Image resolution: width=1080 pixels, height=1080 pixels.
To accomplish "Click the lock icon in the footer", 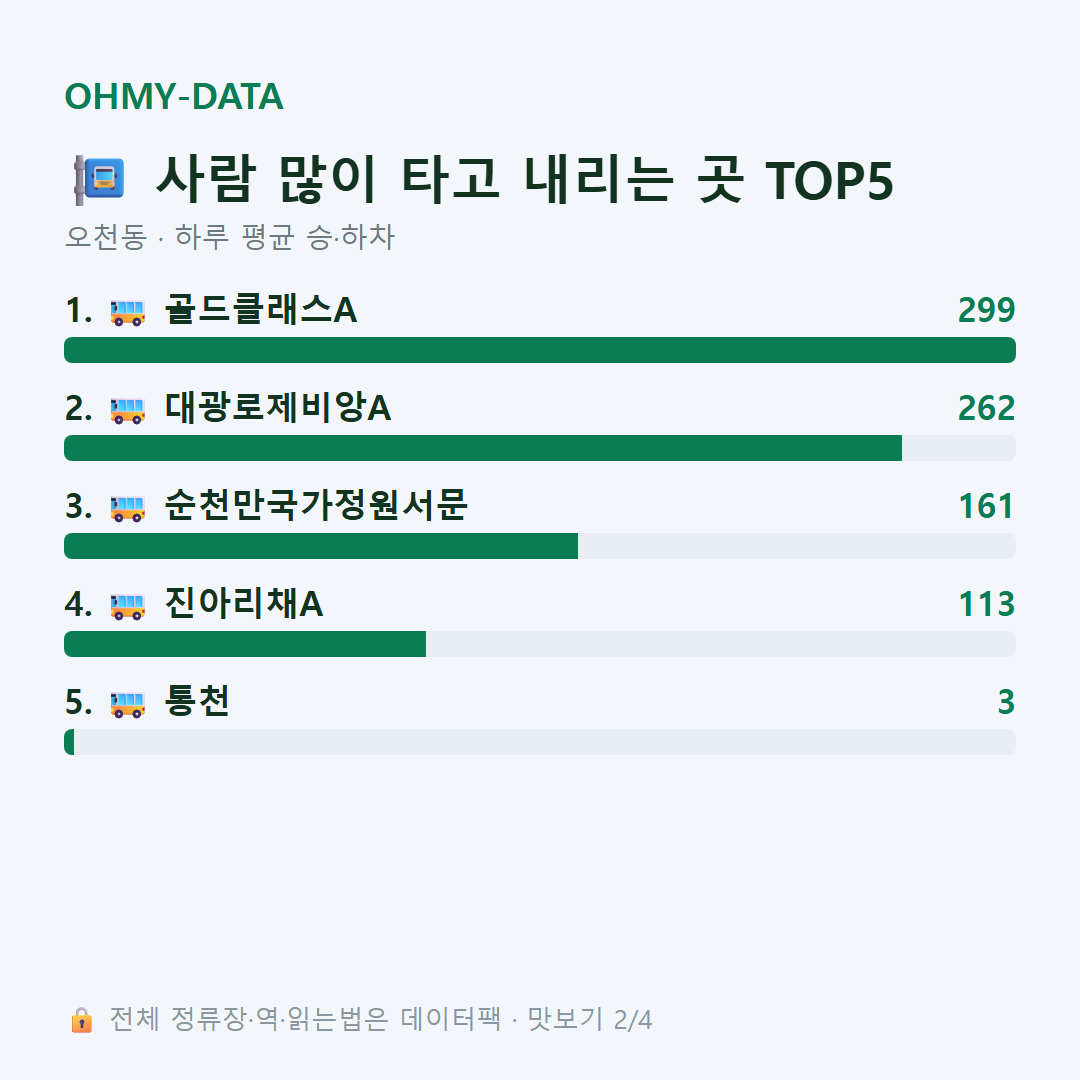I will (x=81, y=1019).
